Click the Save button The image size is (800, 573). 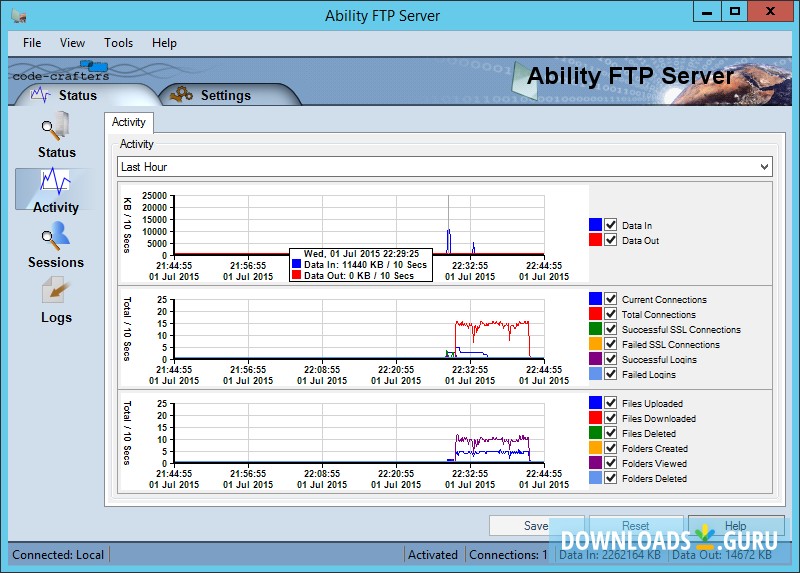[x=536, y=526]
